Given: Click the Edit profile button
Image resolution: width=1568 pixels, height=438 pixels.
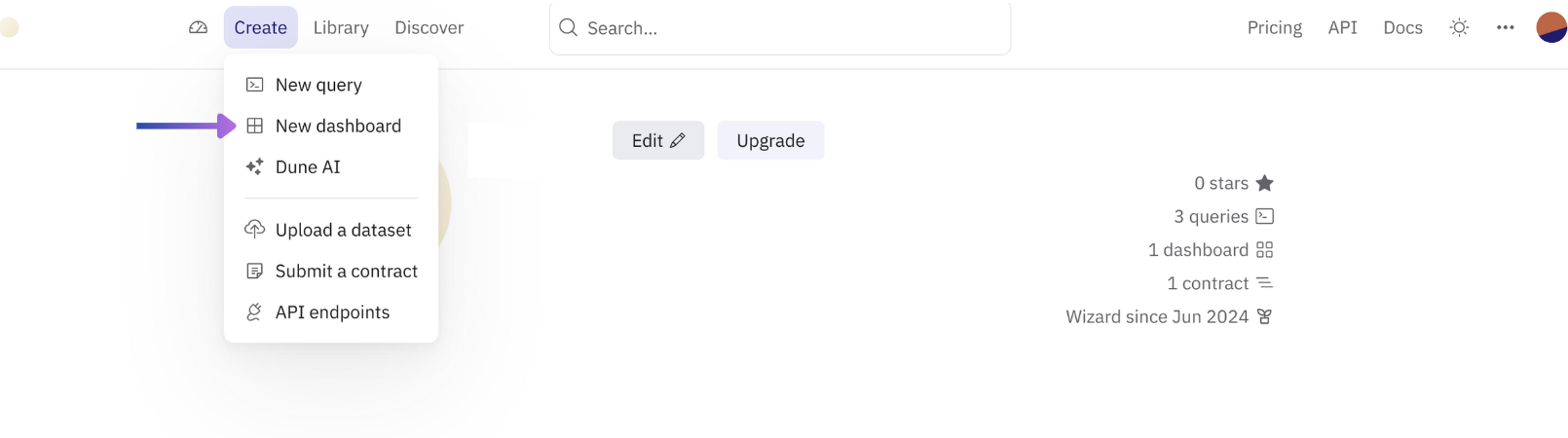Looking at the screenshot, I should pos(658,140).
